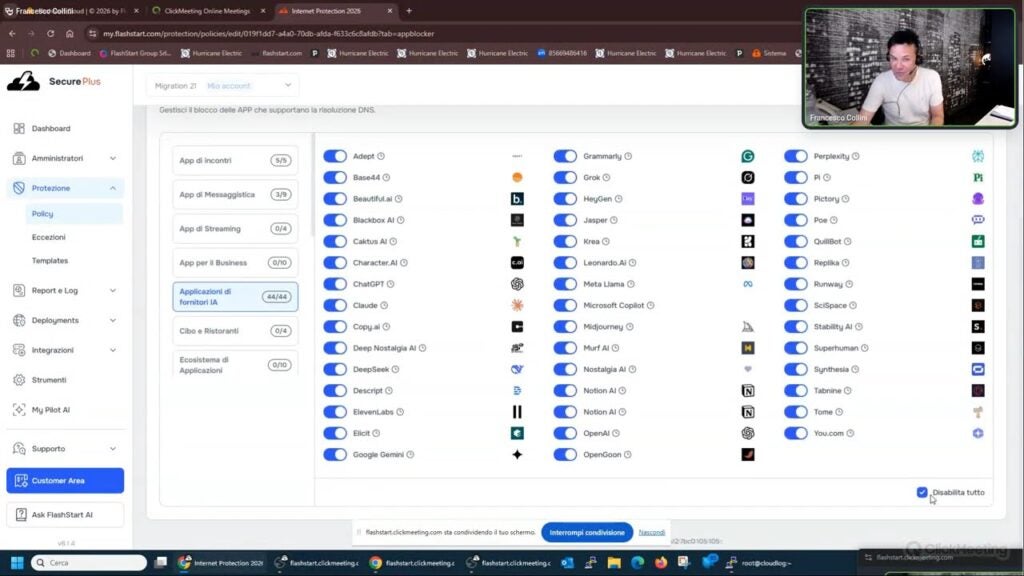Screen dimensions: 1024x576
Task: Click the Interrompi condivisione button
Action: tap(587, 532)
